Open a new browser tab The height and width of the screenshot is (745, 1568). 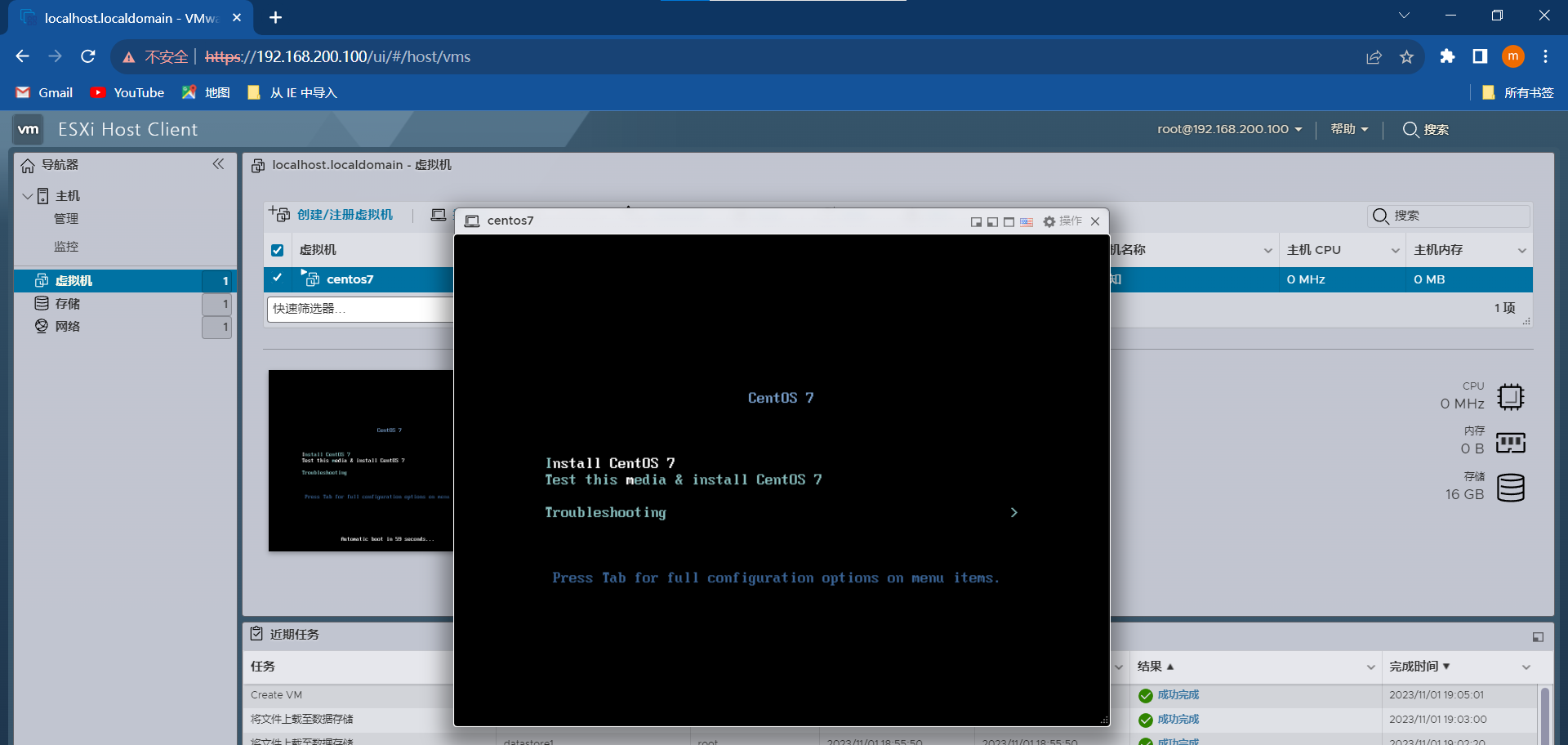coord(276,17)
